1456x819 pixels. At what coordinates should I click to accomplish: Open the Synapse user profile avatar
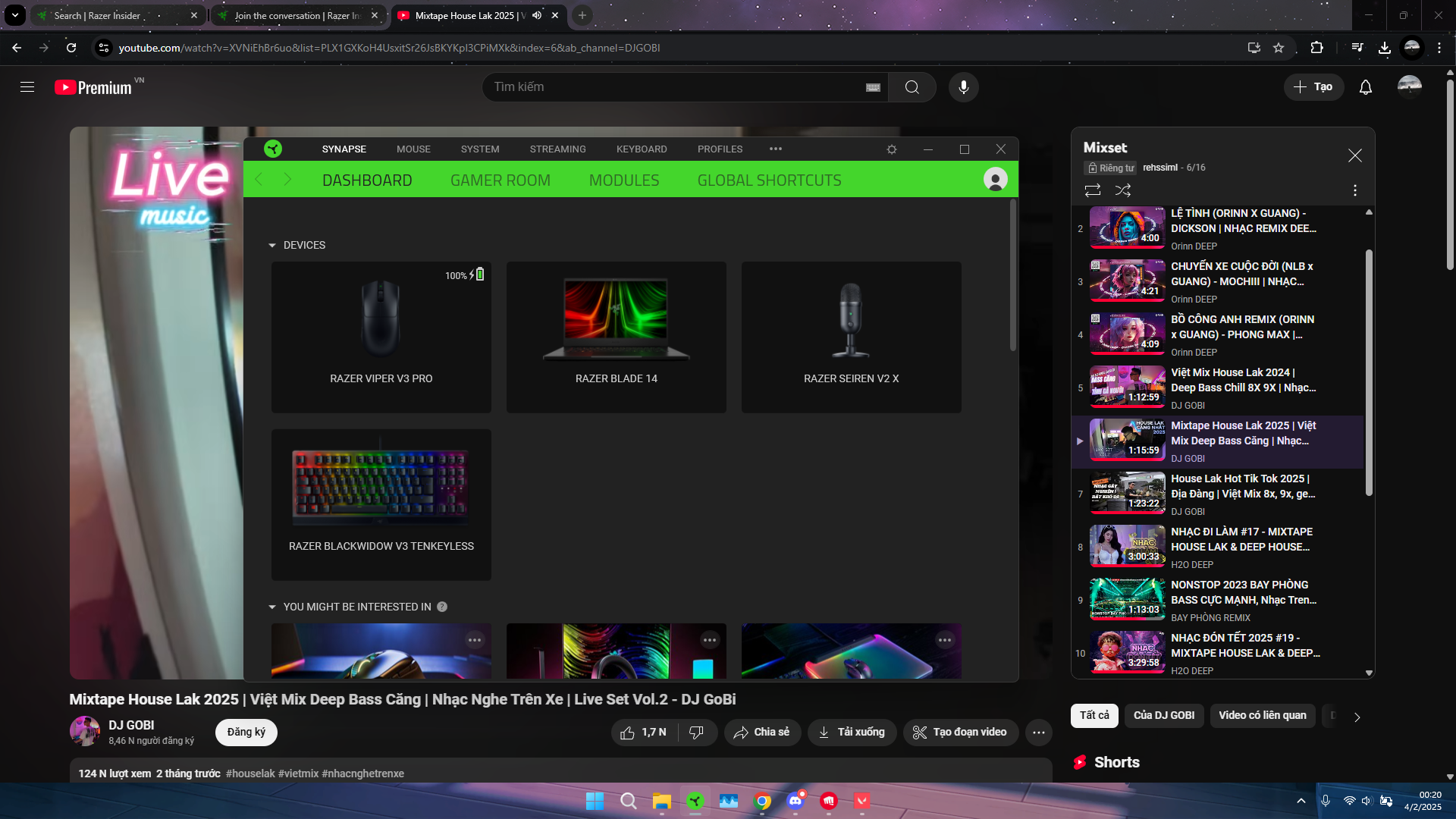[x=995, y=180]
